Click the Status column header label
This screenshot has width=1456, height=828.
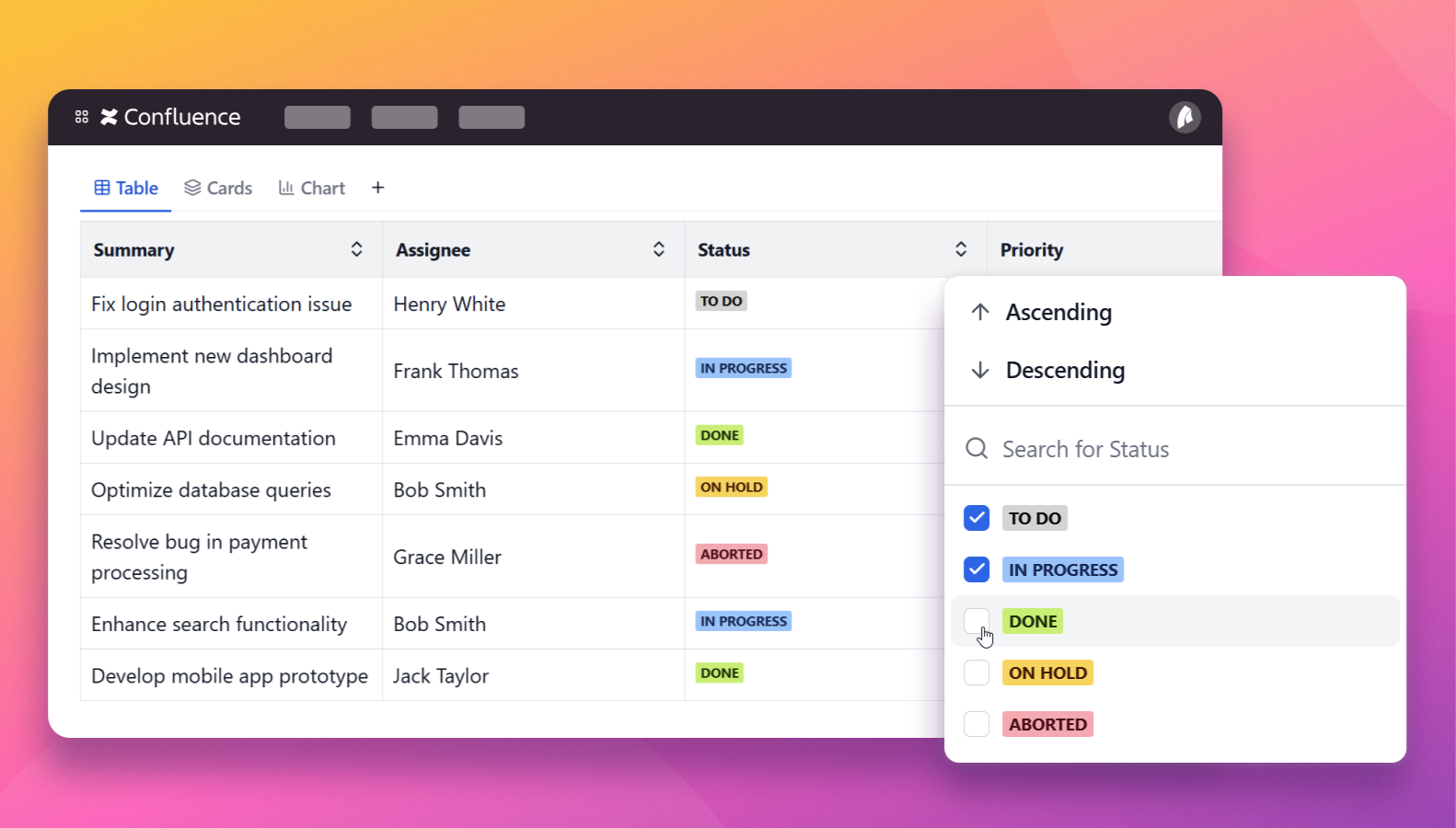point(723,249)
